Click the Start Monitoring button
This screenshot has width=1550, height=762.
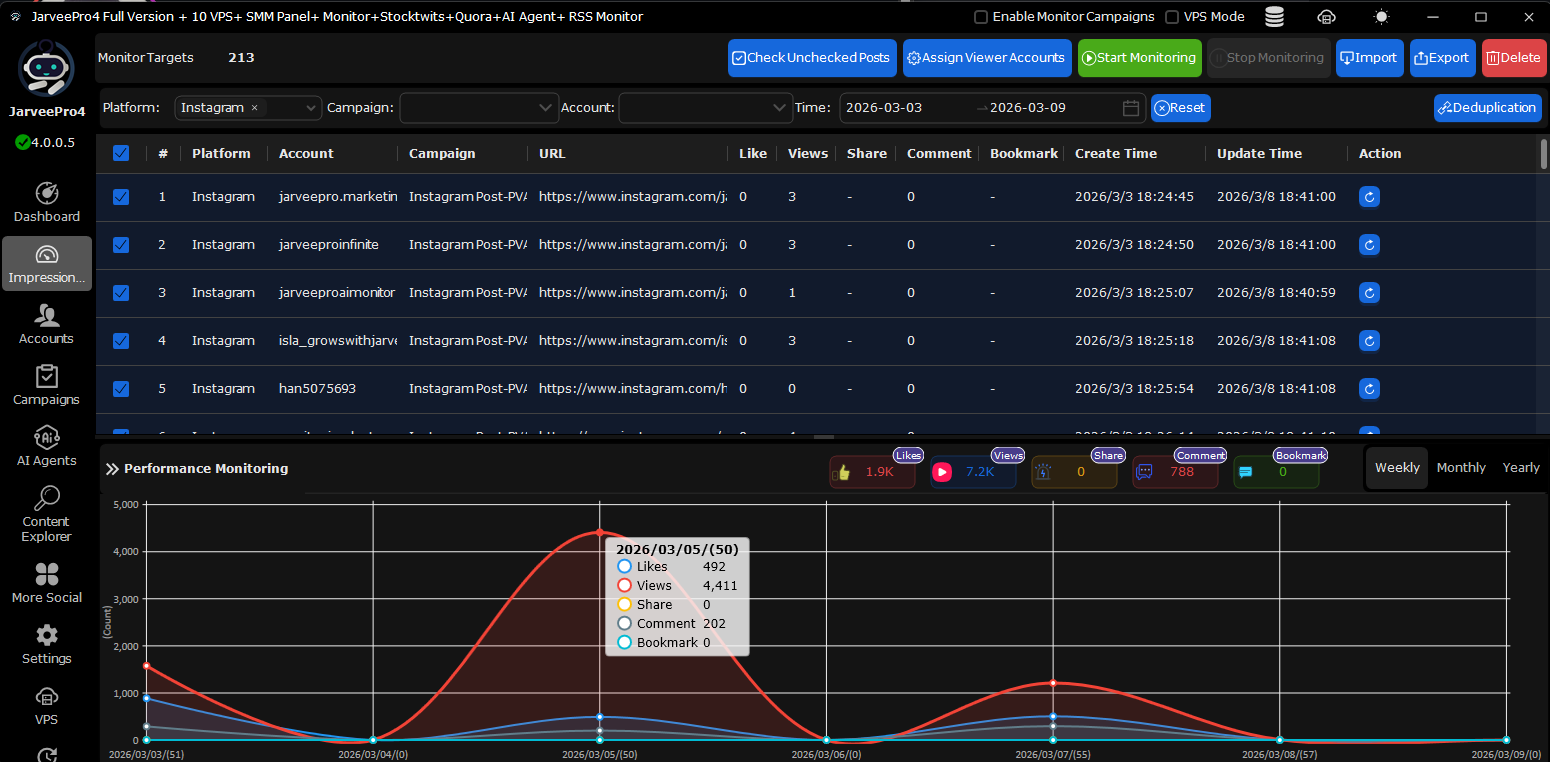(x=1138, y=58)
